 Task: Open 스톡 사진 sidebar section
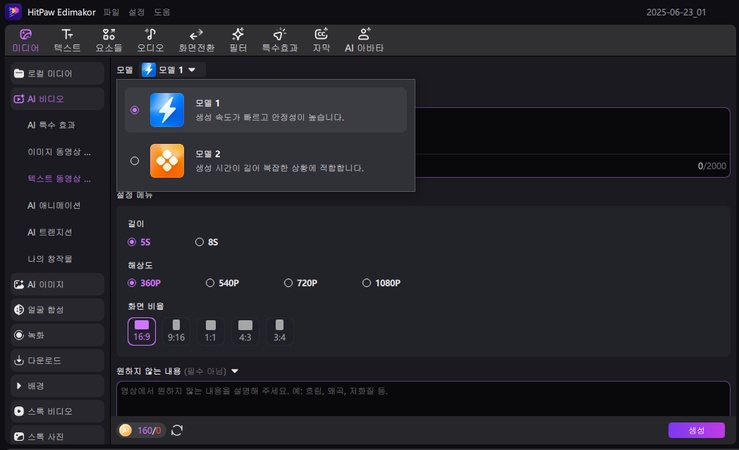(x=57, y=436)
